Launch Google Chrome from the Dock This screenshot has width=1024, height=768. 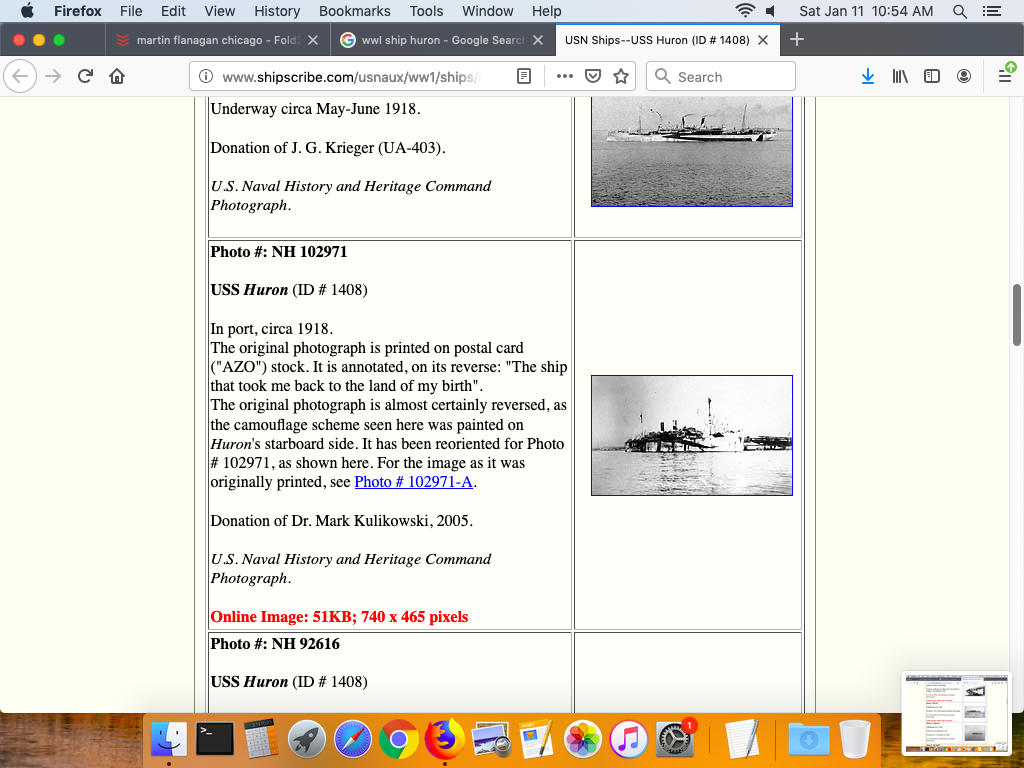click(x=398, y=740)
